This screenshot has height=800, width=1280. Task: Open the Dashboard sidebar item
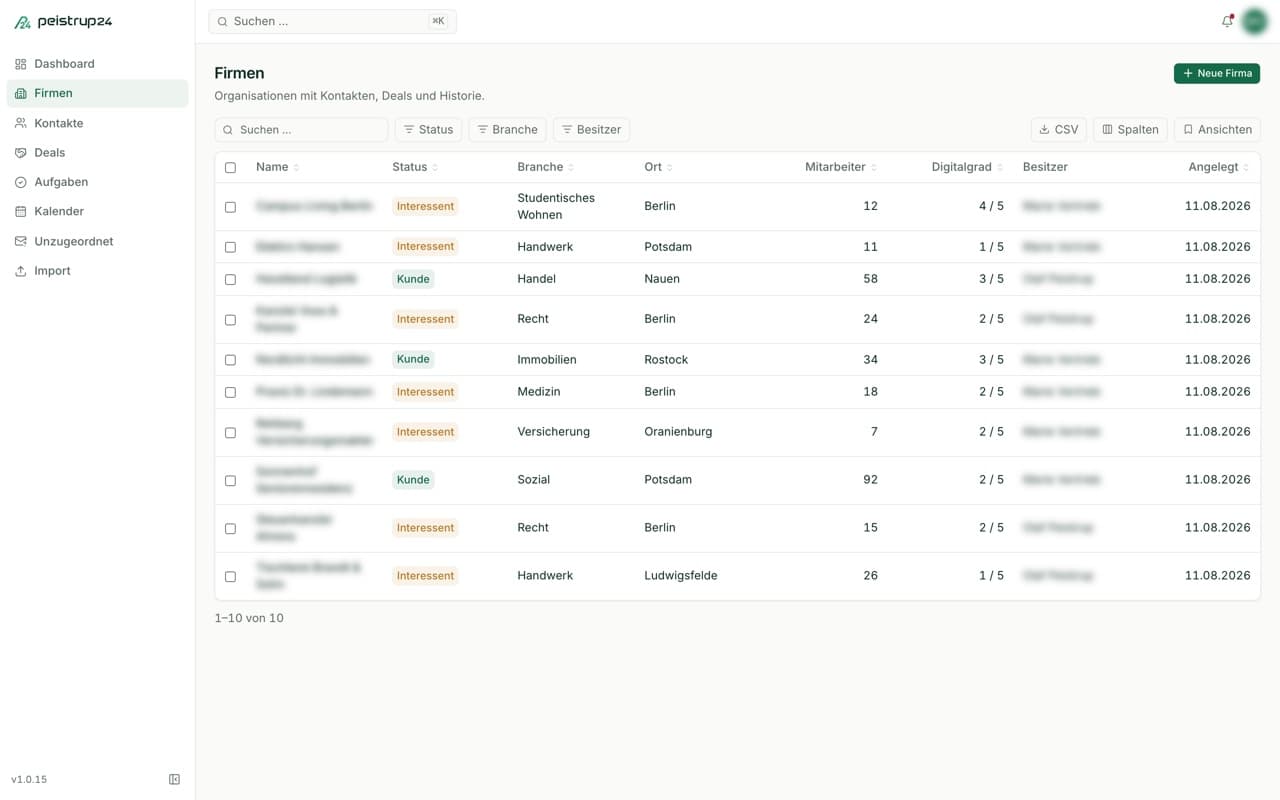coord(97,64)
